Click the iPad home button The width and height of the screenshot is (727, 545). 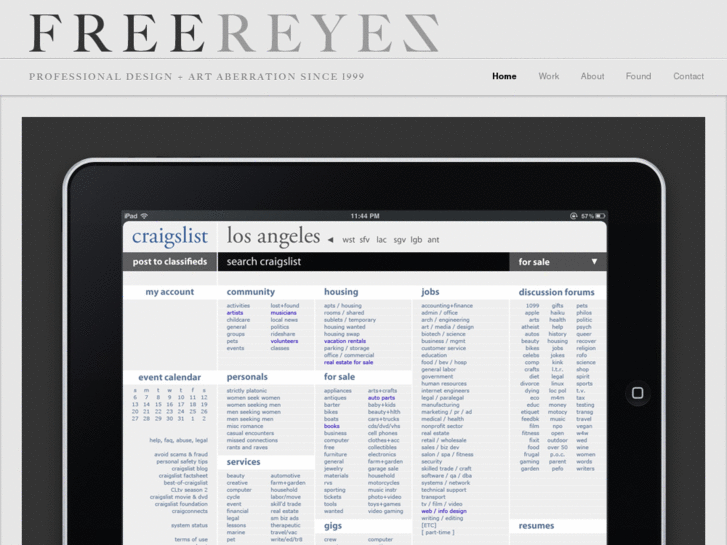tap(638, 393)
